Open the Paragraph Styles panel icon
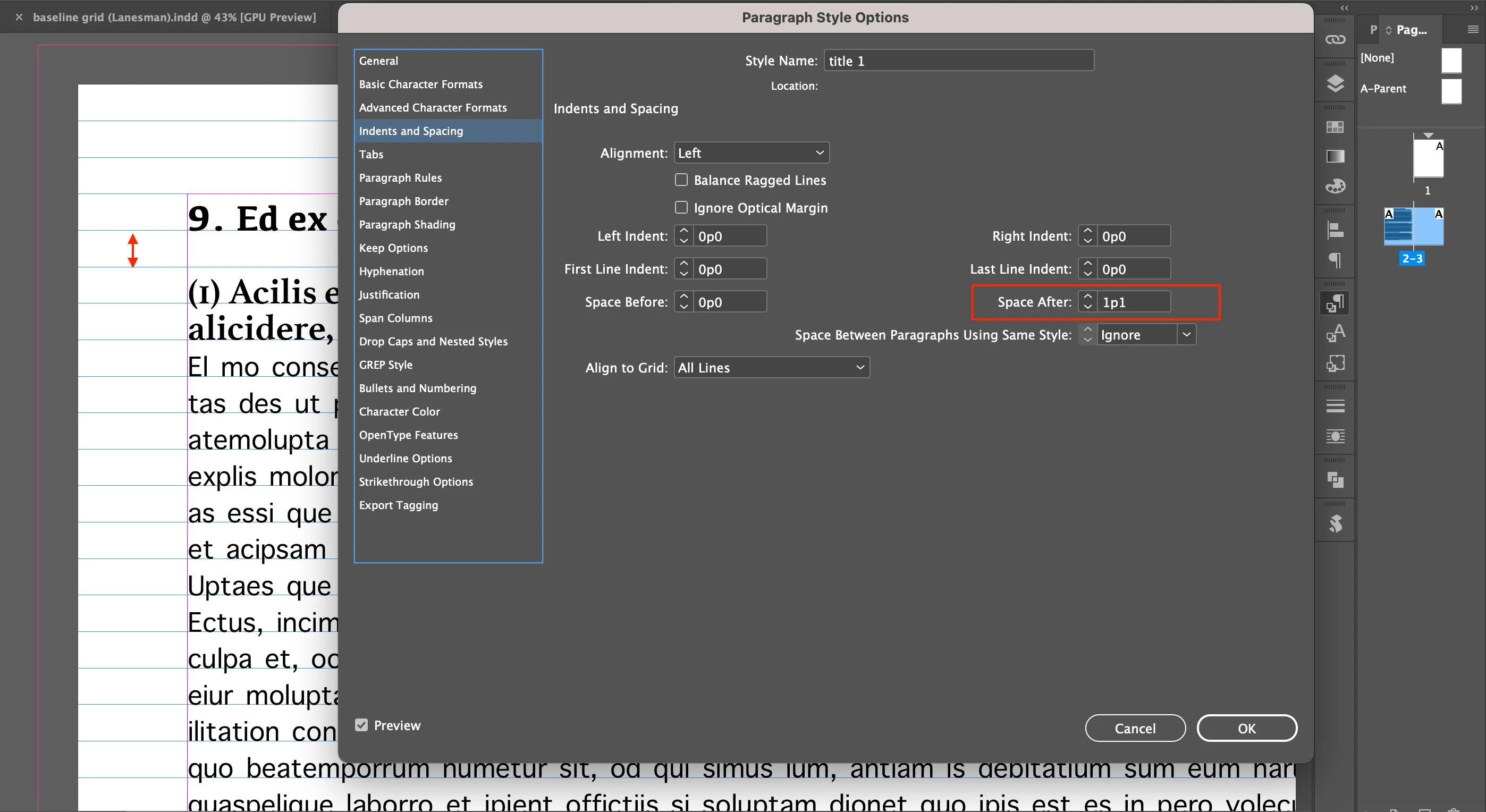The image size is (1486, 812). pyautogui.click(x=1335, y=303)
